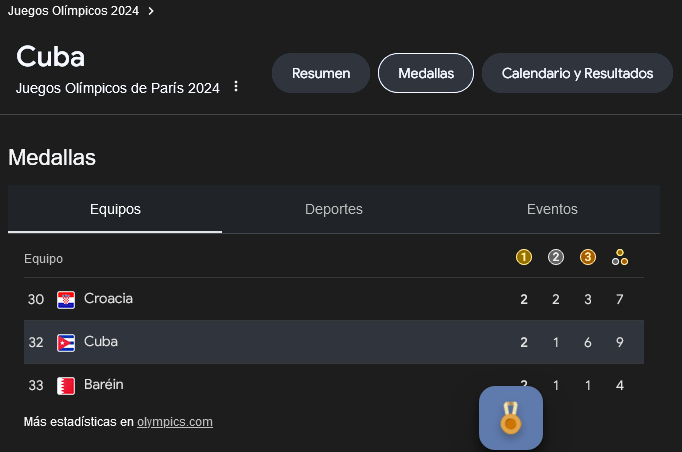The width and height of the screenshot is (682, 452).
Task: Open the three-dot options menu beside Paris 2024
Action: coord(236,86)
